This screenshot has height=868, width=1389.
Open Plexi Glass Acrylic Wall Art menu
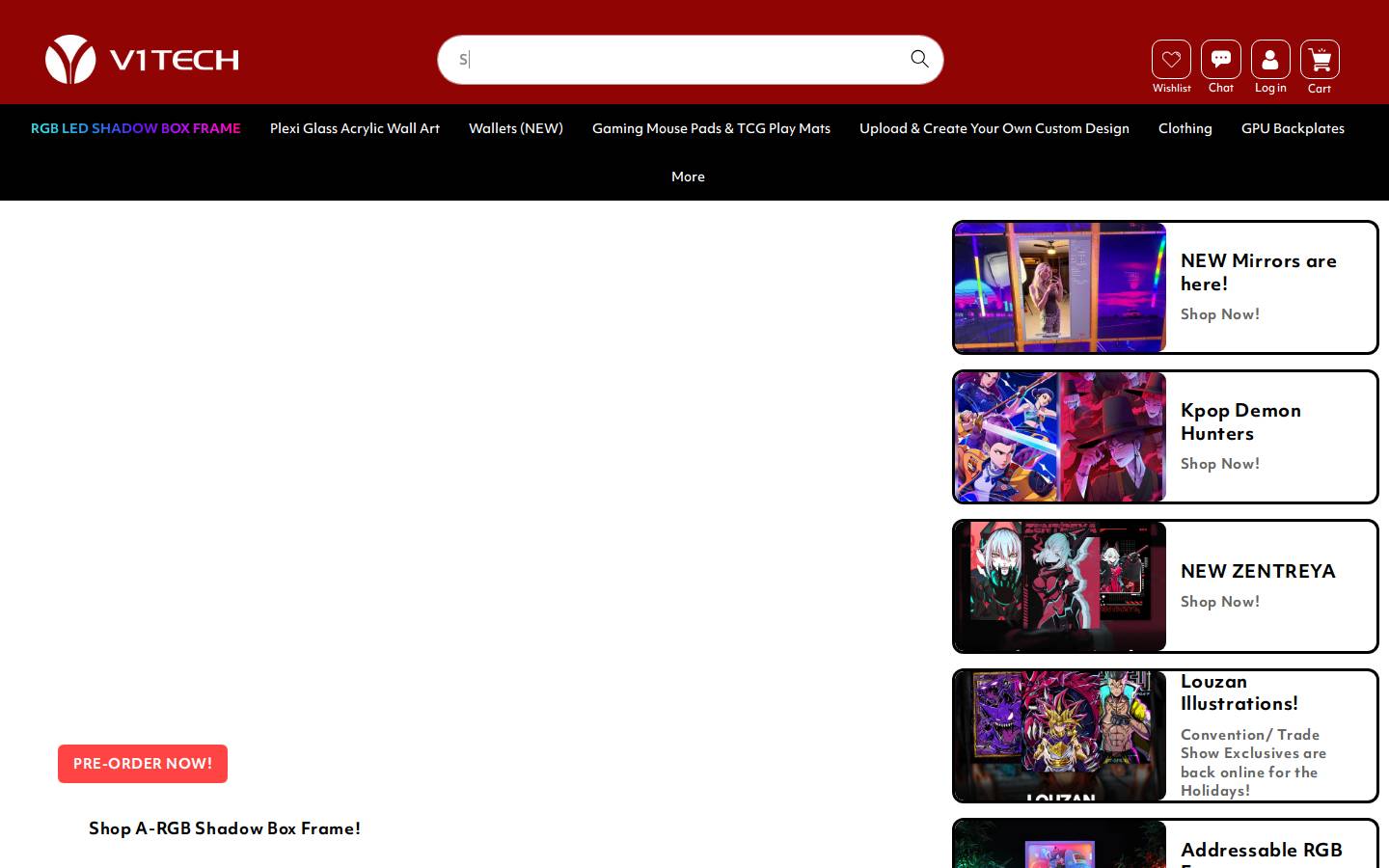[355, 128]
